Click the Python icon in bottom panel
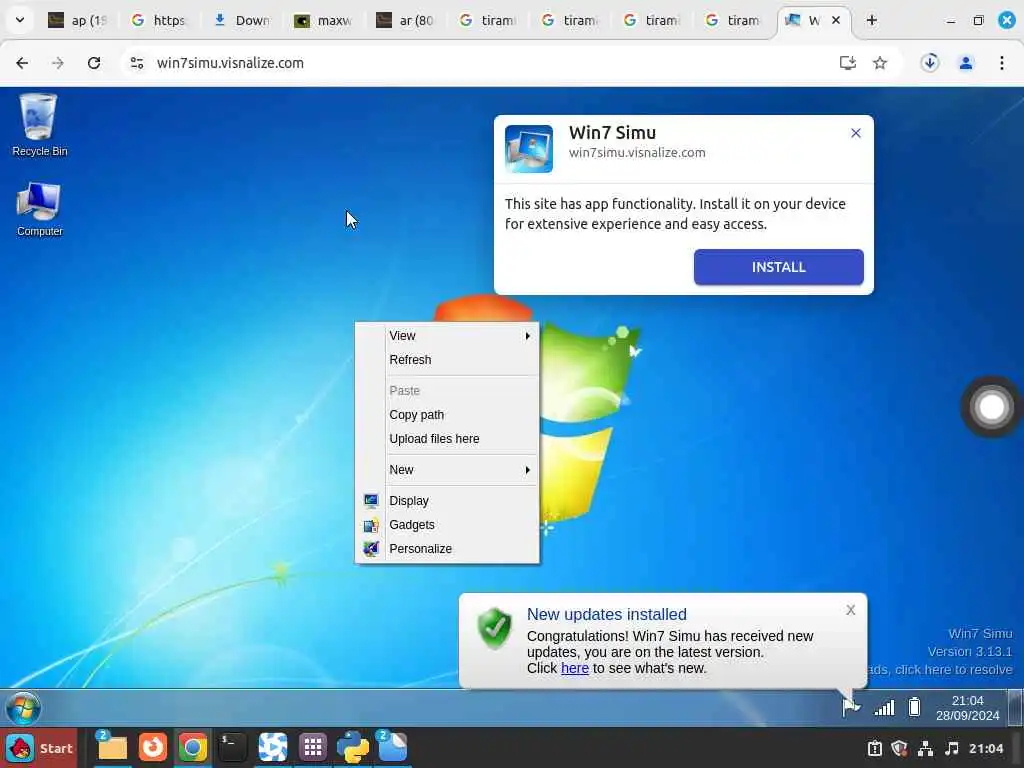 pyautogui.click(x=353, y=748)
